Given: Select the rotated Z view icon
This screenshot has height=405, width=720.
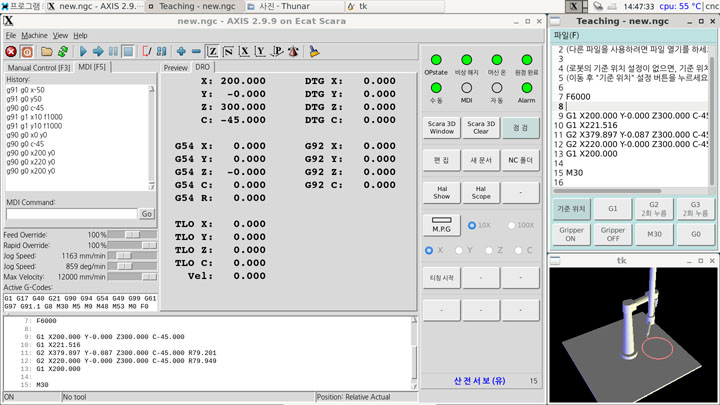Looking at the screenshot, I should click(228, 52).
